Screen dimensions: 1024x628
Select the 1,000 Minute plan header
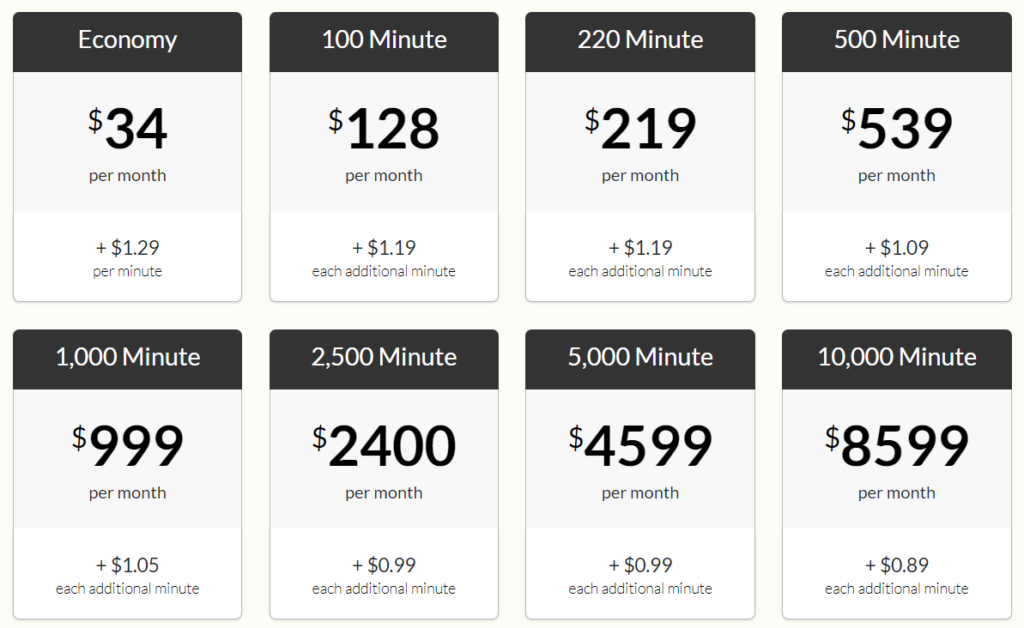127,359
